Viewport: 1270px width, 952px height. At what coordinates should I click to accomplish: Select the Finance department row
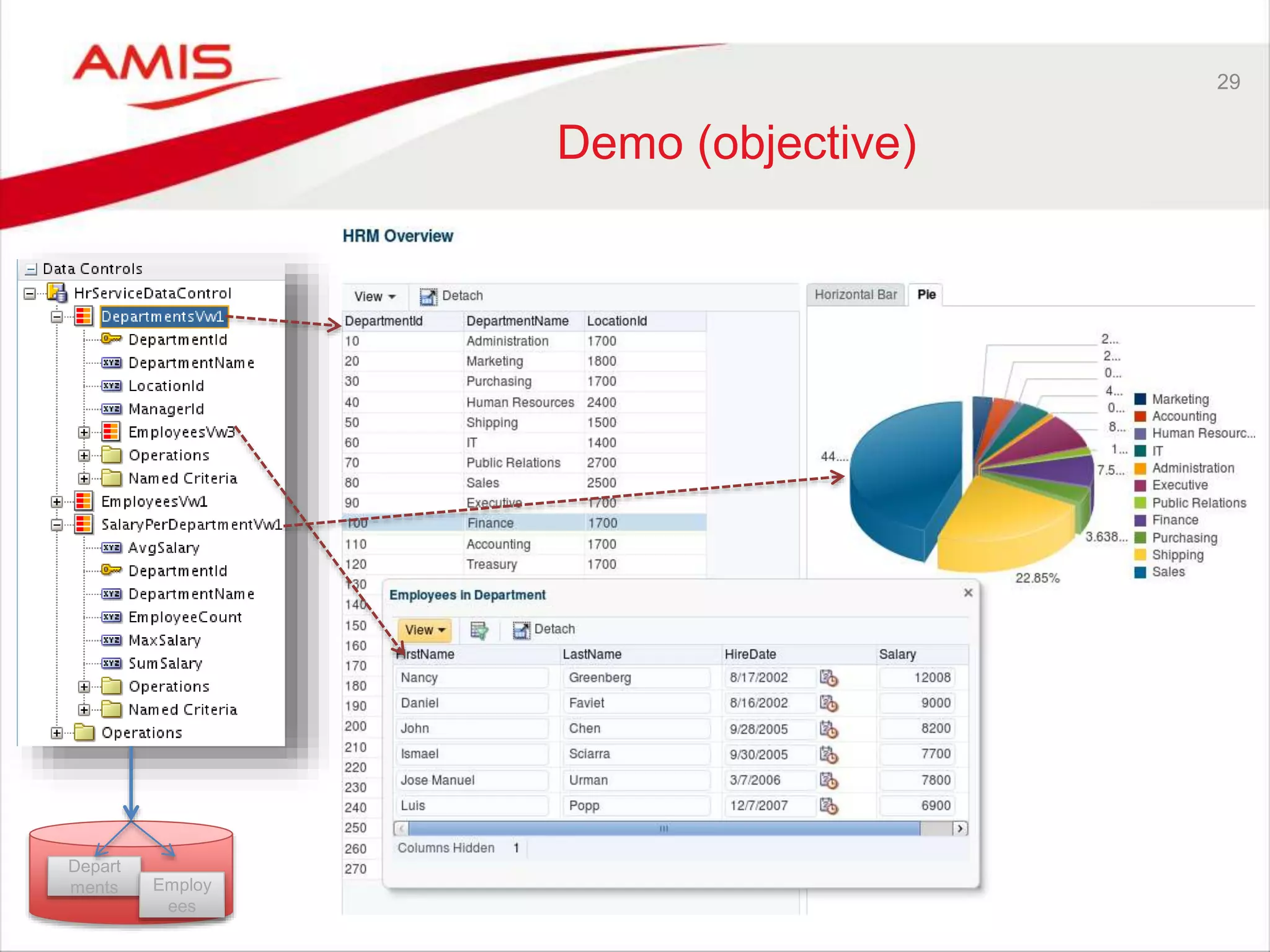coord(524,523)
